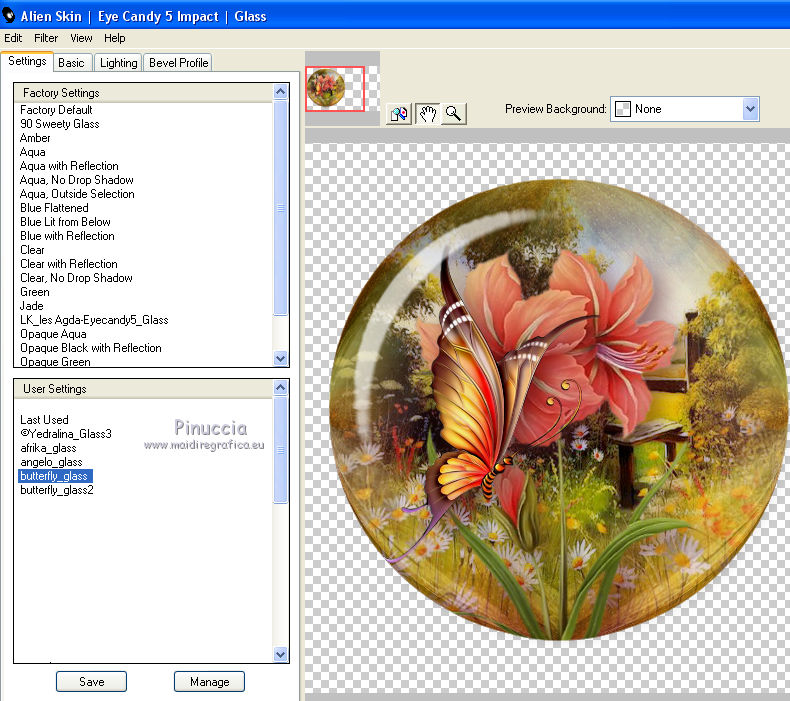Select the 90 Sweety Glass preset
The width and height of the screenshot is (790, 701).
pyautogui.click(x=59, y=124)
